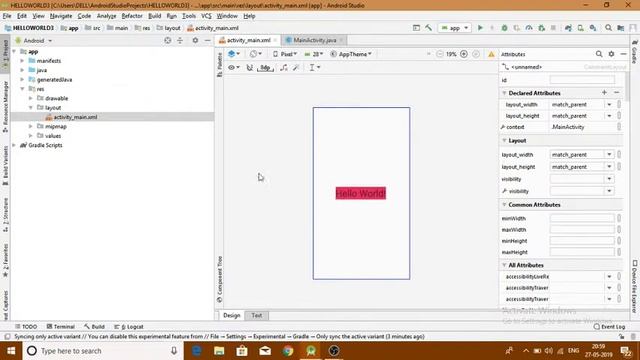Open the Build tool window button
Image resolution: width=640 pixels, height=360 pixels.
click(x=94, y=327)
